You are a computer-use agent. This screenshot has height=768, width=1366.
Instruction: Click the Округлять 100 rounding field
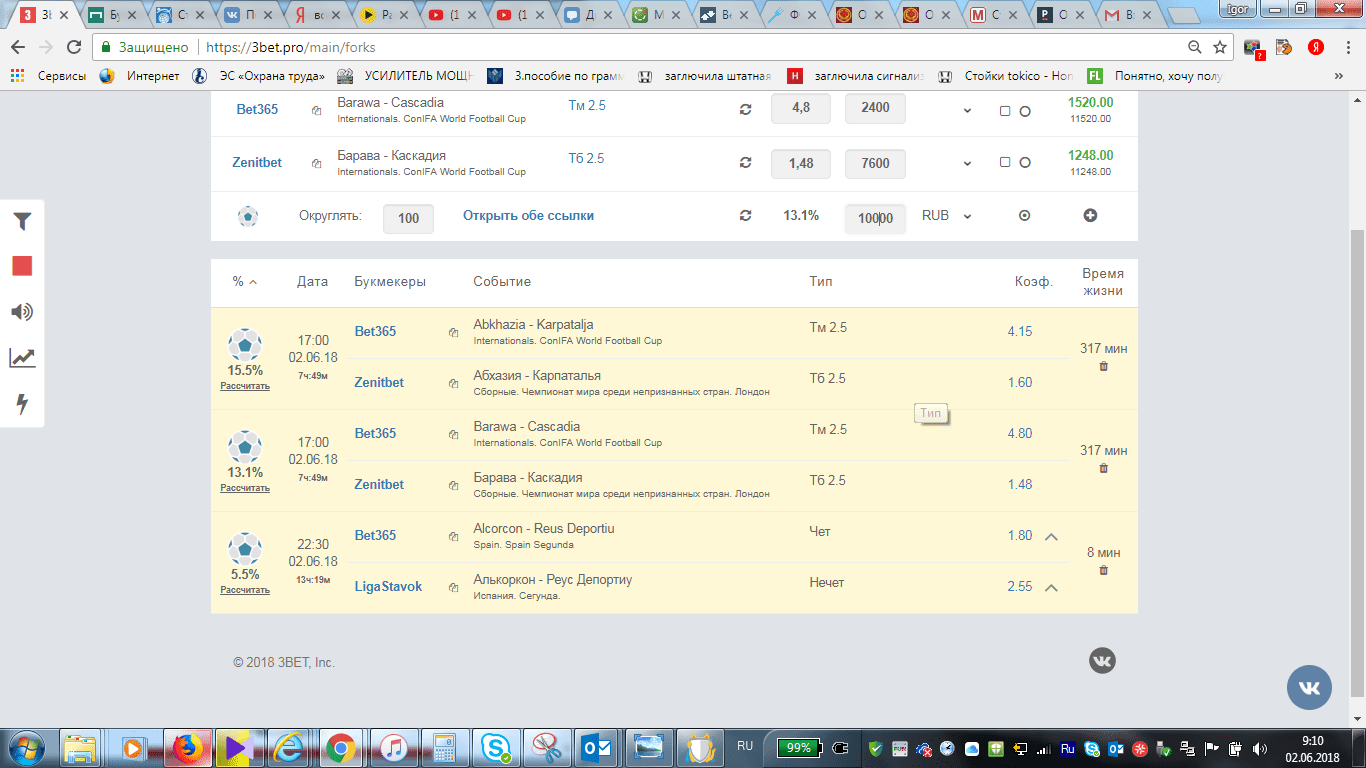[x=408, y=218]
